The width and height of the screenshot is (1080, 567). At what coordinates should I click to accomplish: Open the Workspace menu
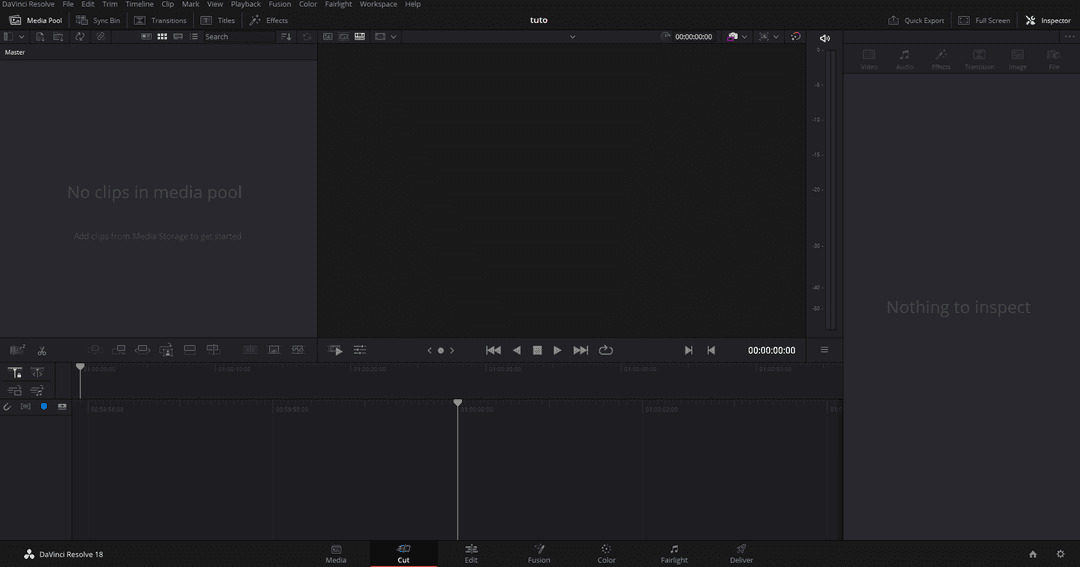pos(378,4)
